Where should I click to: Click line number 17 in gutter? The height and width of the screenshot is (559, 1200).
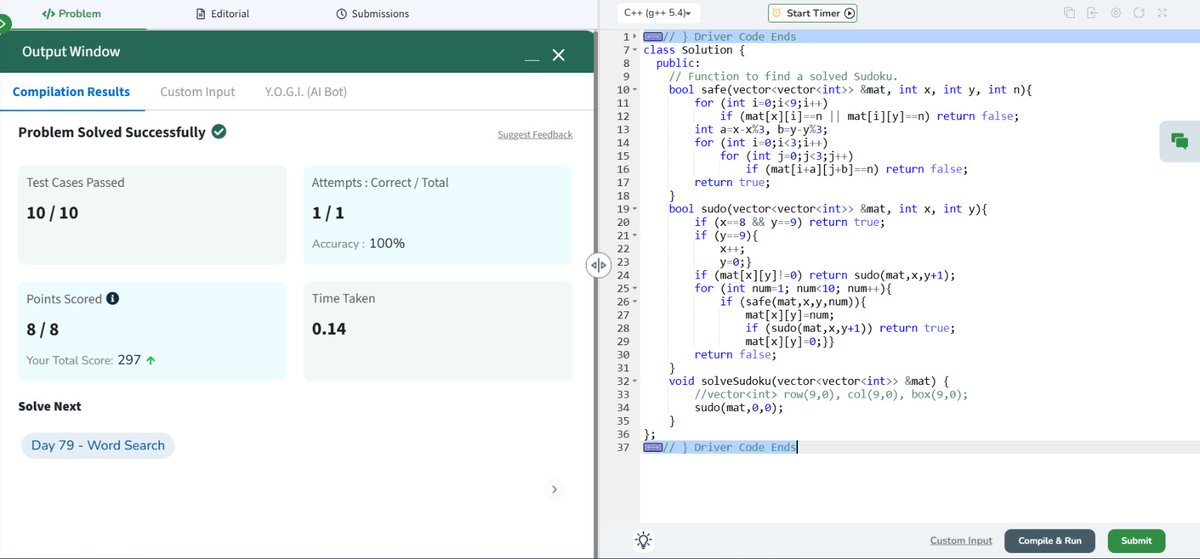click(623, 182)
